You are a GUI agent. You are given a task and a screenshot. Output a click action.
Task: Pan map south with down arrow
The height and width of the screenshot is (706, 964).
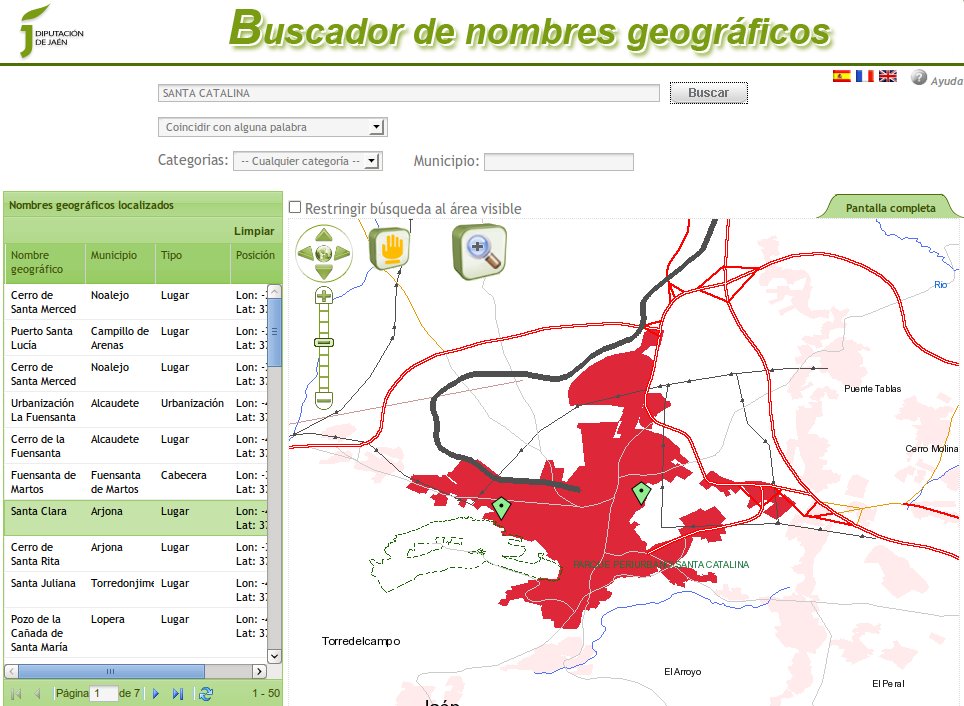coord(324,271)
